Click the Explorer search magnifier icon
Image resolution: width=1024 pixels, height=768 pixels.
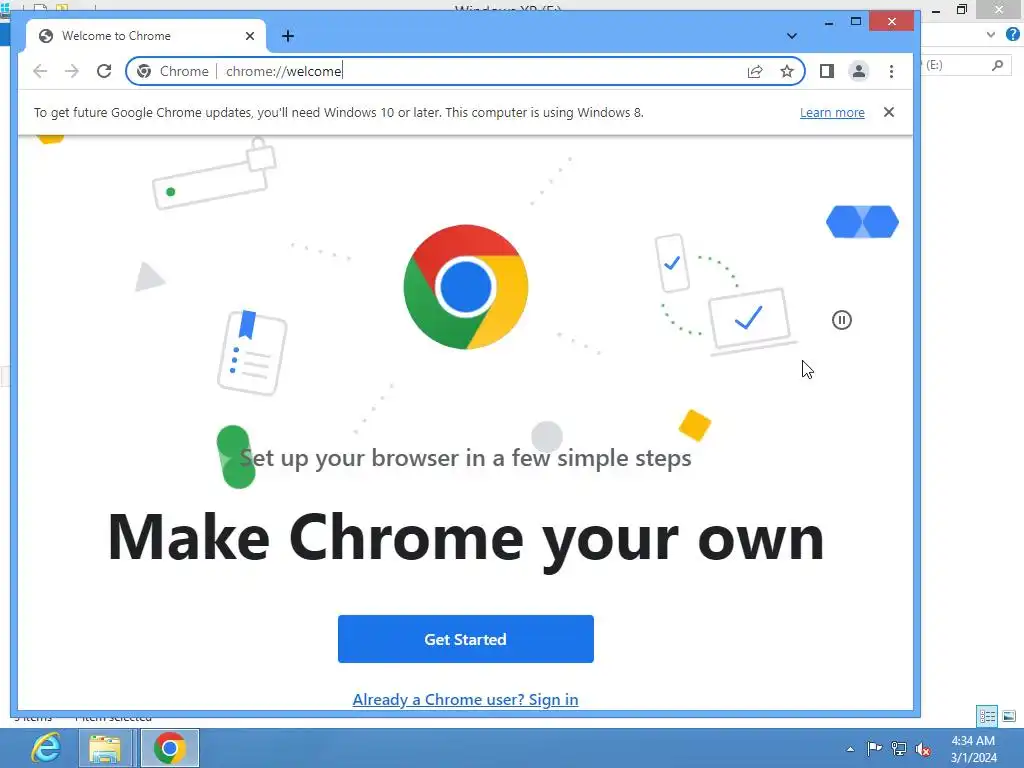pos(997,65)
